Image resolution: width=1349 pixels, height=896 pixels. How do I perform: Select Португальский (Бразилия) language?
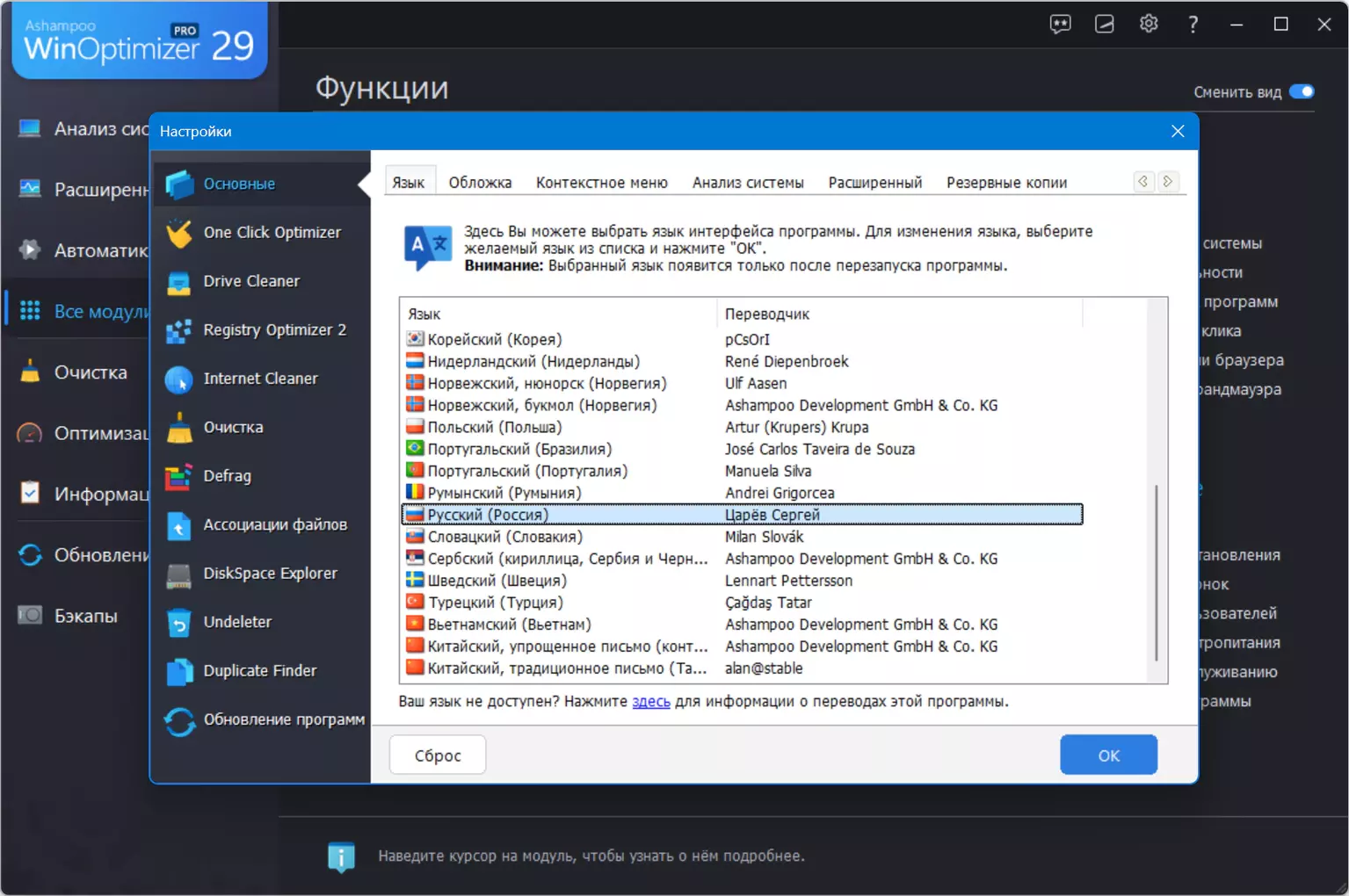(742, 450)
